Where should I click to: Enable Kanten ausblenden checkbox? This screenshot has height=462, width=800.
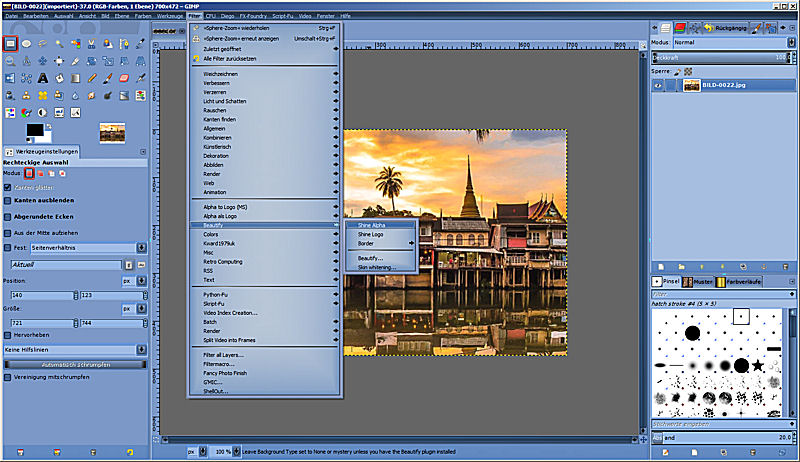8,200
